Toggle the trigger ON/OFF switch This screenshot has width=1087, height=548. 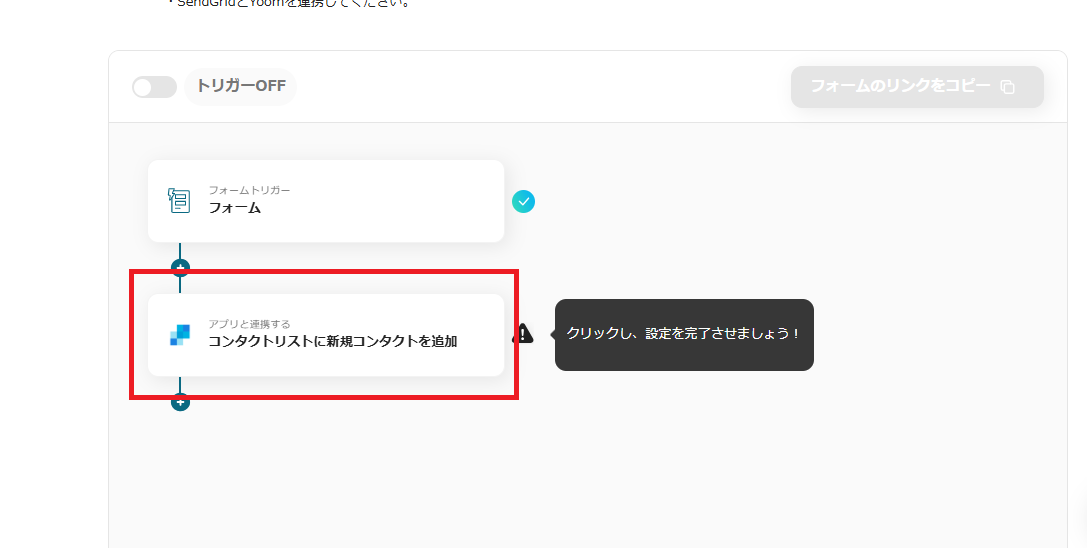[x=154, y=87]
